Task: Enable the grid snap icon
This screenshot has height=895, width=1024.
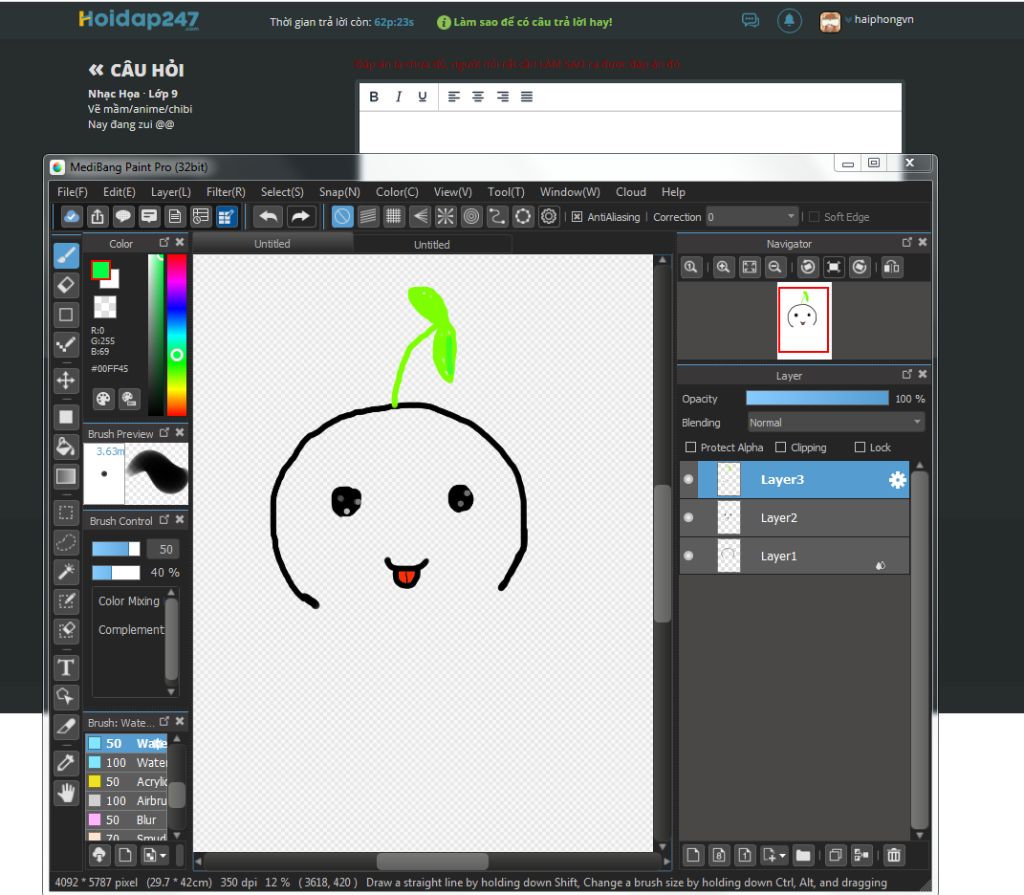Action: click(x=393, y=216)
